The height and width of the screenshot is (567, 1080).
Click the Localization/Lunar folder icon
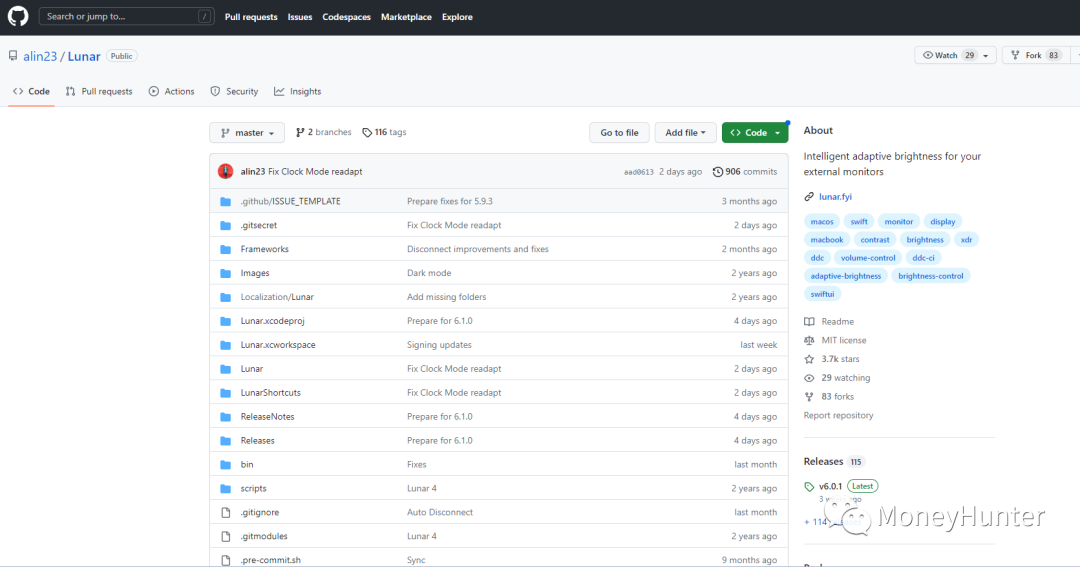pyautogui.click(x=225, y=297)
